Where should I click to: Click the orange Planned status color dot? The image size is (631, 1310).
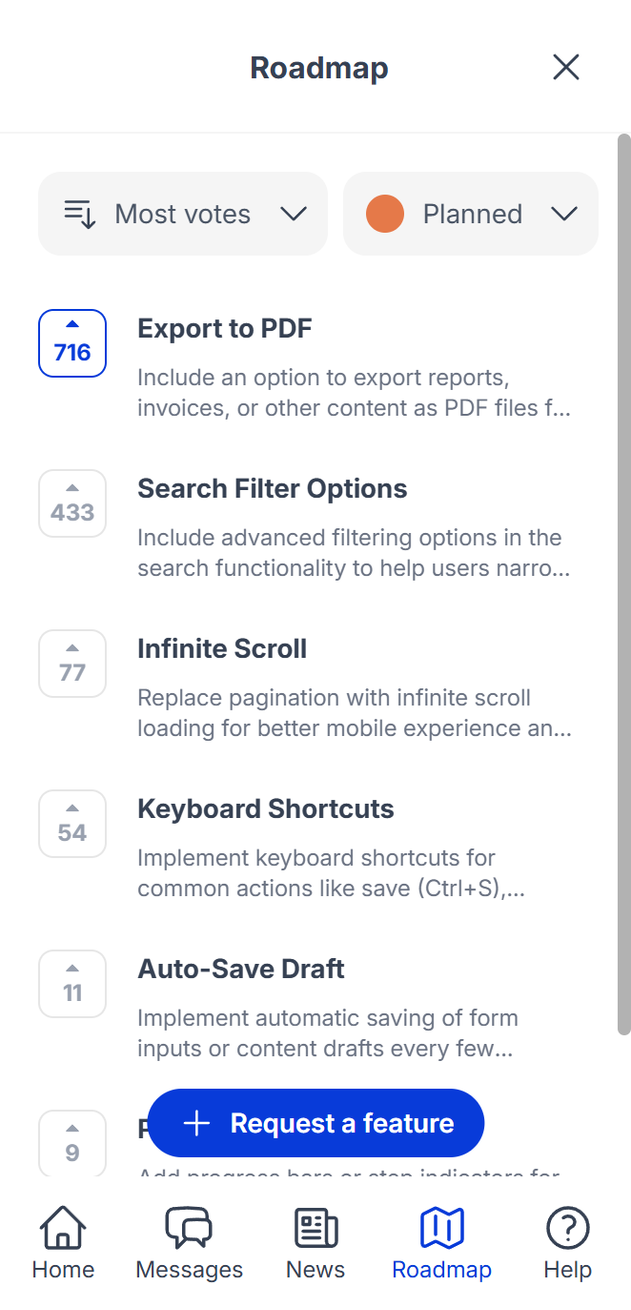[385, 214]
